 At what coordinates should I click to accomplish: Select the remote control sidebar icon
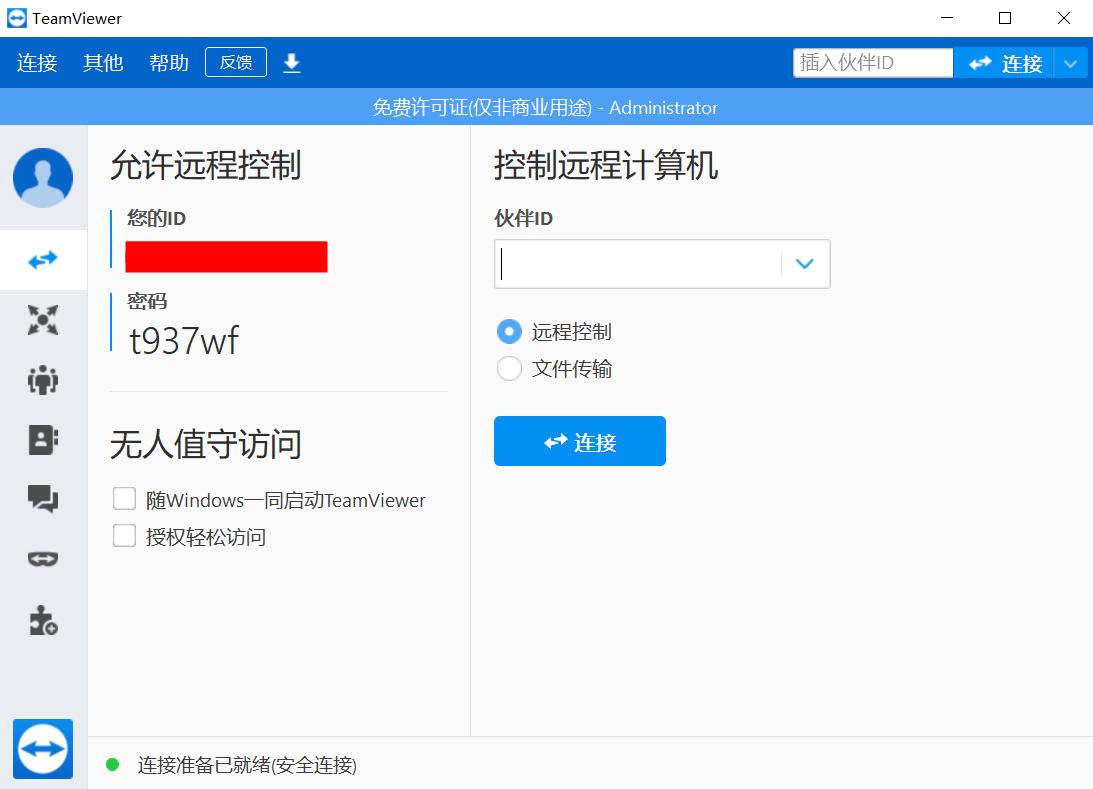pos(42,259)
